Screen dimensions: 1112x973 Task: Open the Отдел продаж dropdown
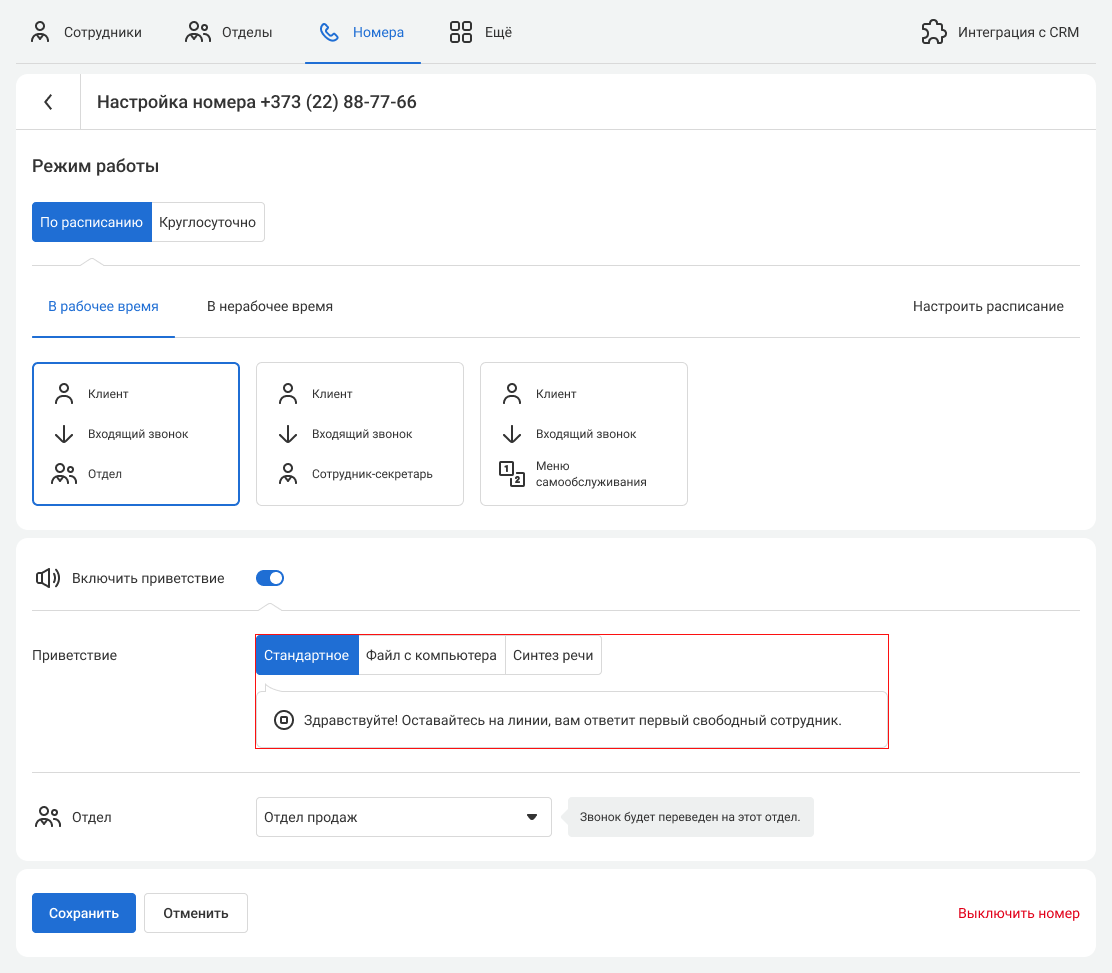coord(403,817)
